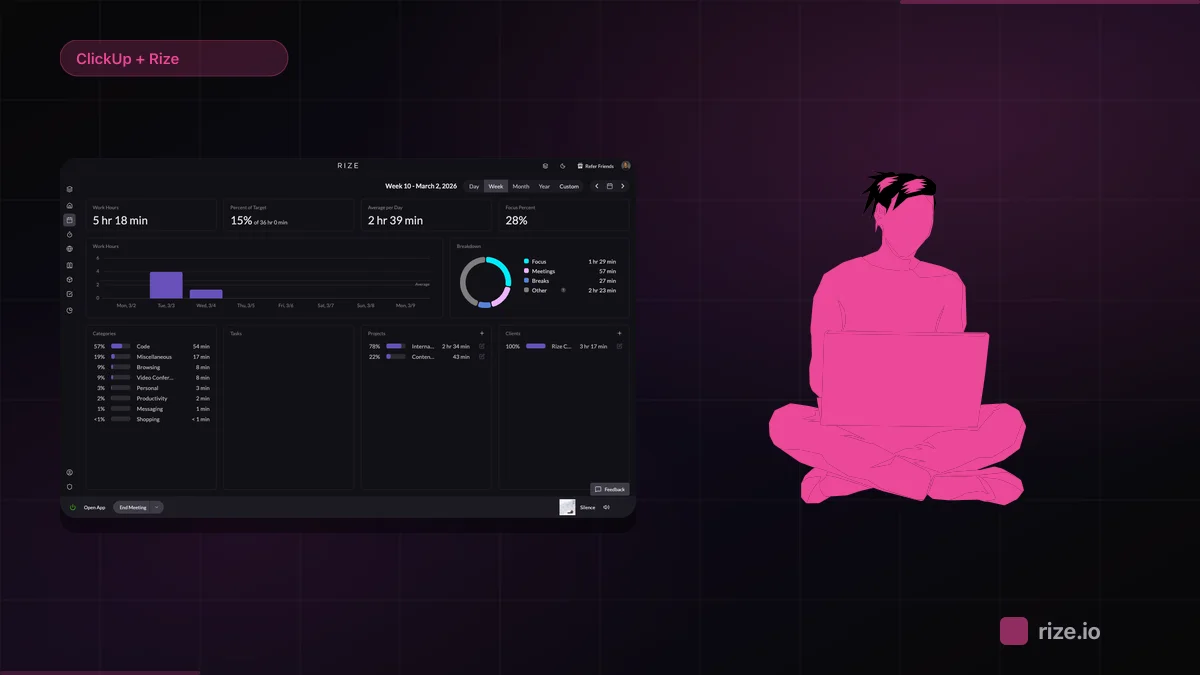Click the pie chart icon in the sidebar

70,310
